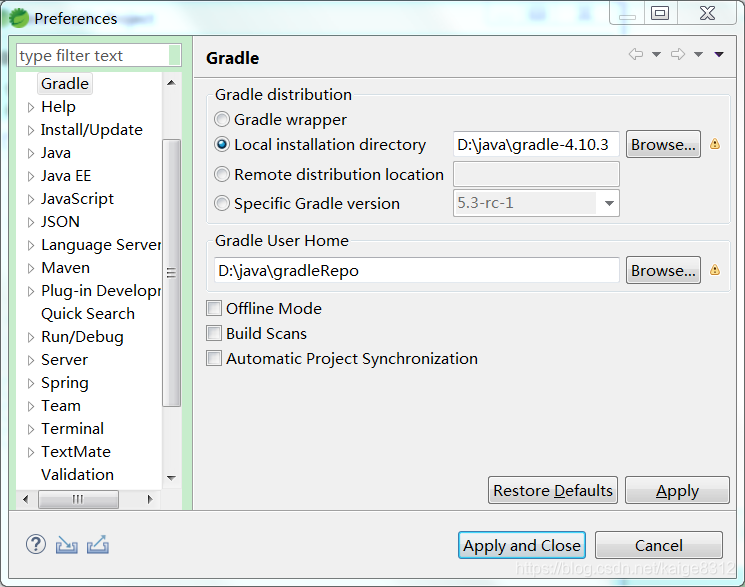Image resolution: width=745 pixels, height=587 pixels.
Task: Click the import preferences icon
Action: [67, 545]
